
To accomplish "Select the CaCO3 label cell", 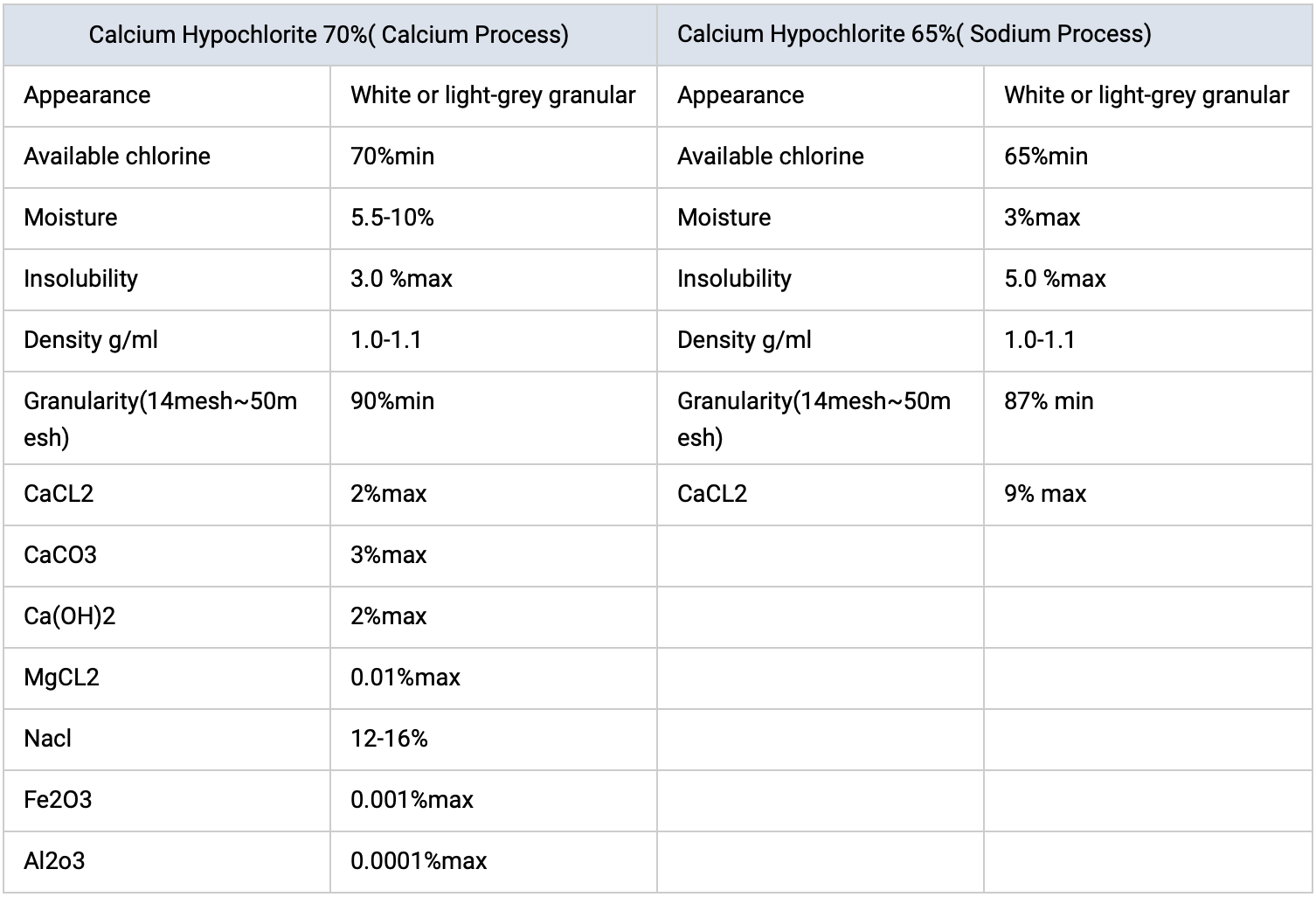I will coord(166,555).
